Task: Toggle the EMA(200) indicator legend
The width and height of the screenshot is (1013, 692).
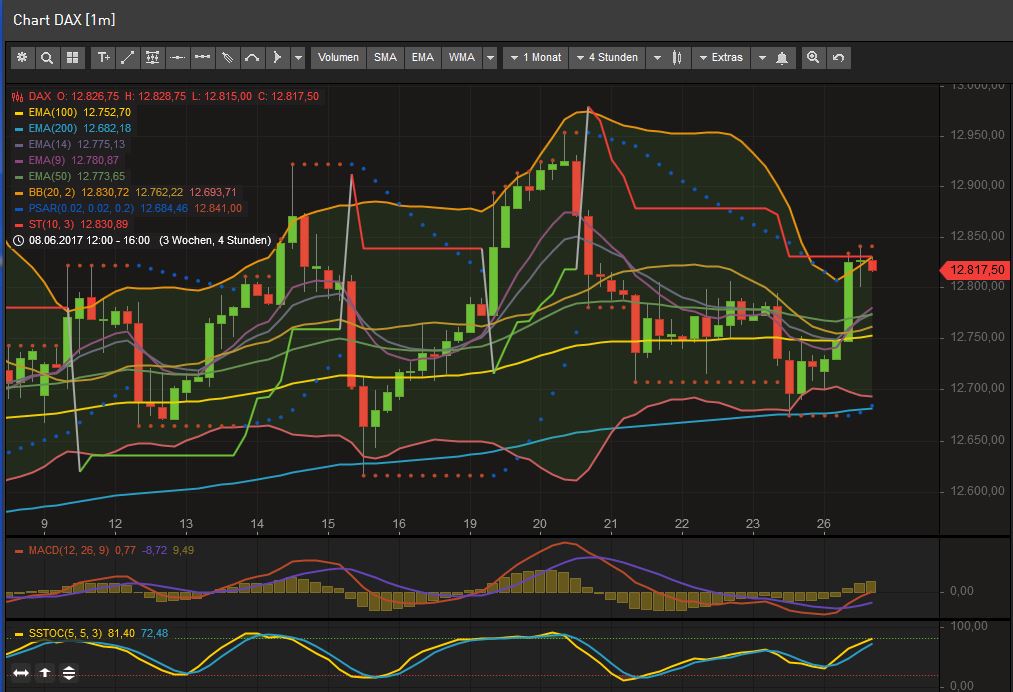Action: (79, 128)
